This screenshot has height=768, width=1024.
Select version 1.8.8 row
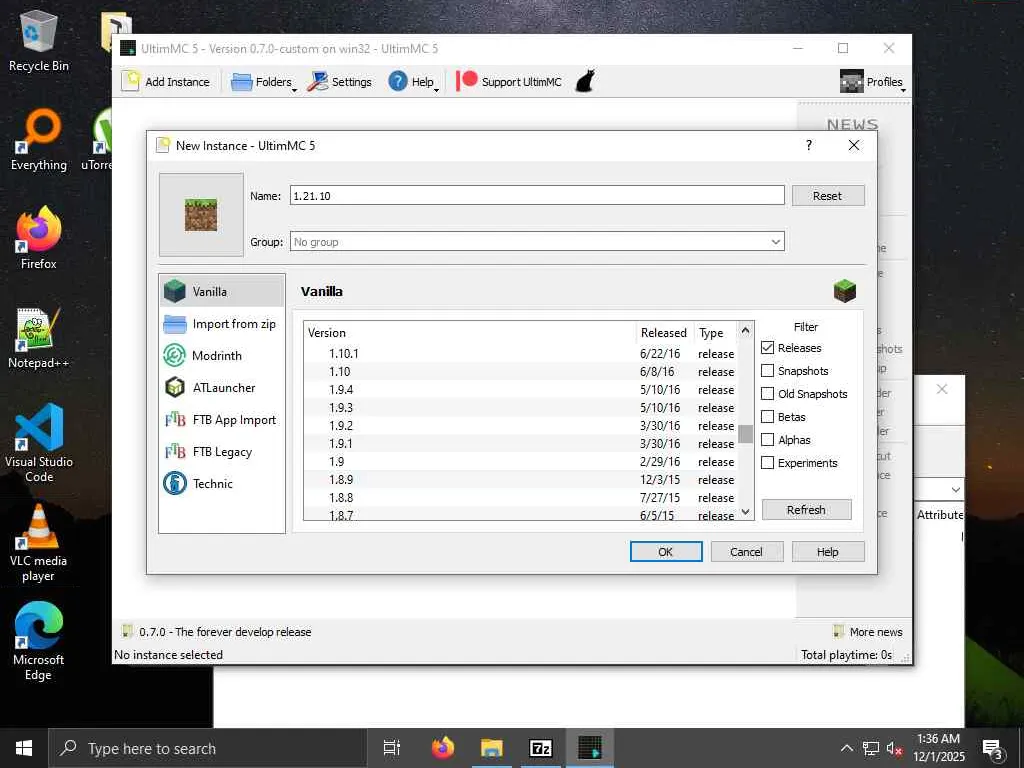(x=520, y=497)
